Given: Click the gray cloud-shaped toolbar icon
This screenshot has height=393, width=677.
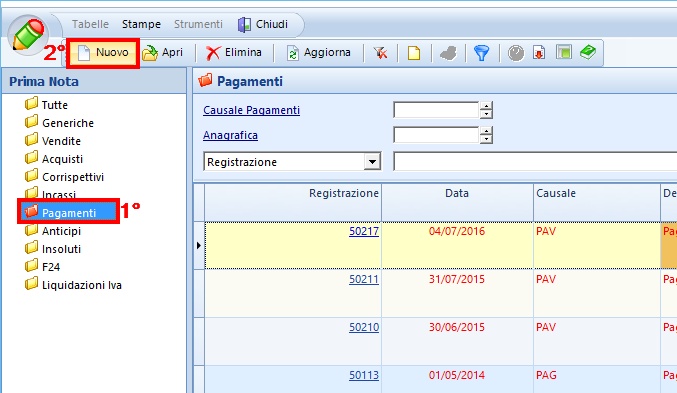Looking at the screenshot, I should (x=448, y=53).
